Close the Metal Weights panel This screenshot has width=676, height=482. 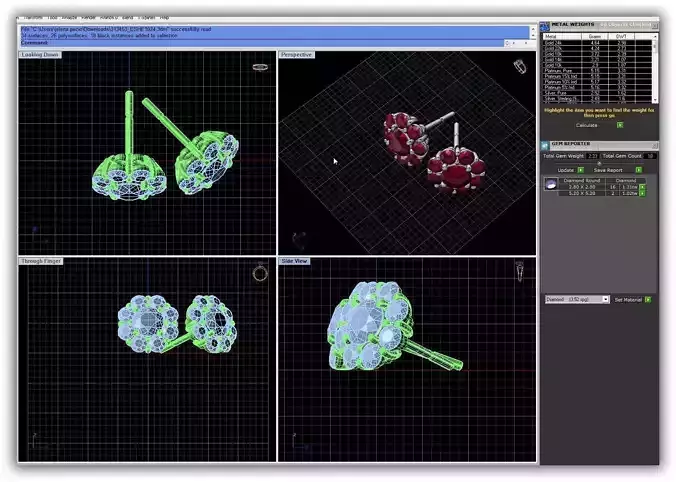point(655,26)
